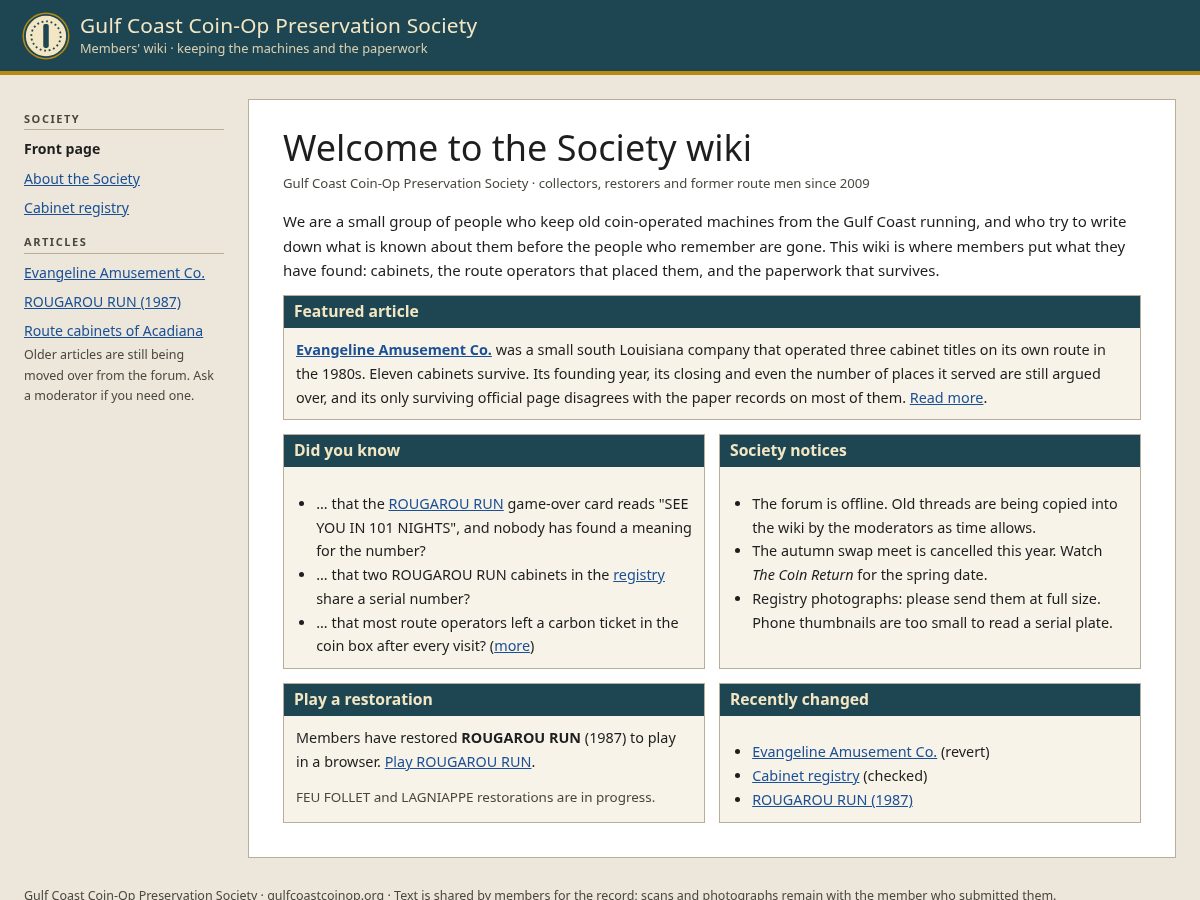Image resolution: width=1200 pixels, height=900 pixels.
Task: Click the footer text with gulfcoastcoinop.org
Action: tap(540, 895)
